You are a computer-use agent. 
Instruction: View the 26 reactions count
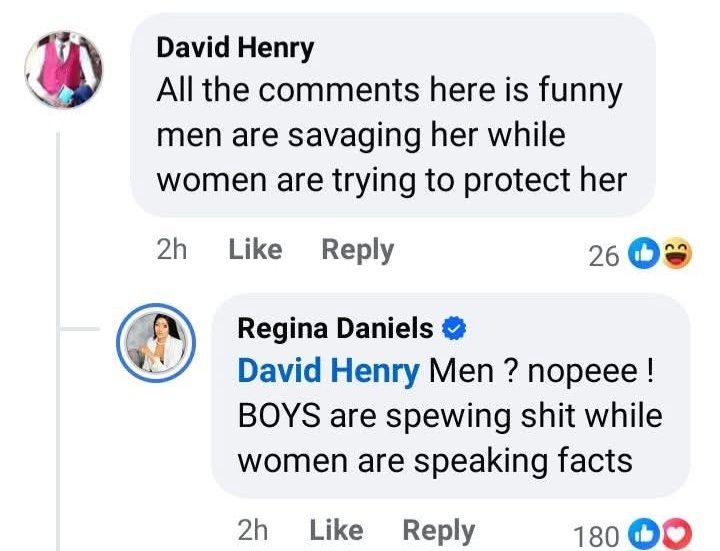[604, 257]
